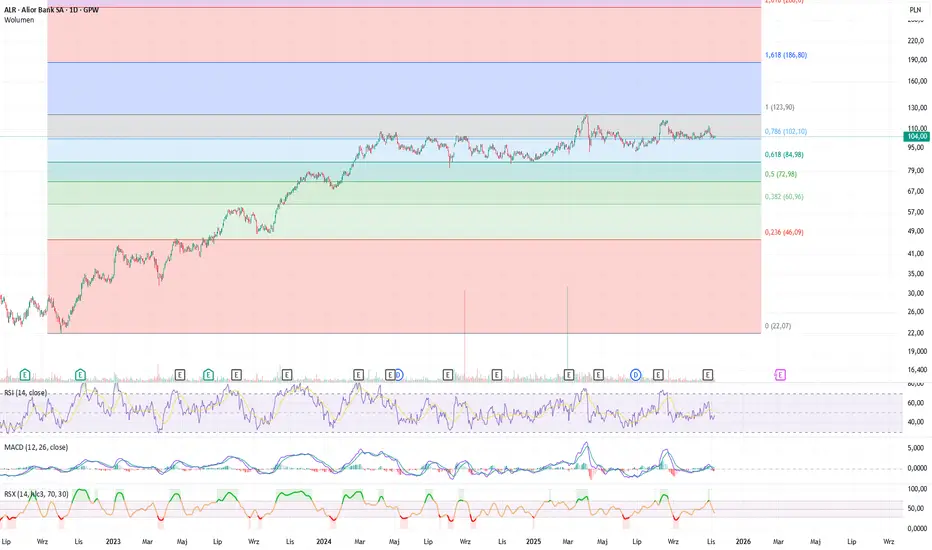Click the 30,00 price axis value
The height and width of the screenshot is (550, 932).
[x=916, y=293]
